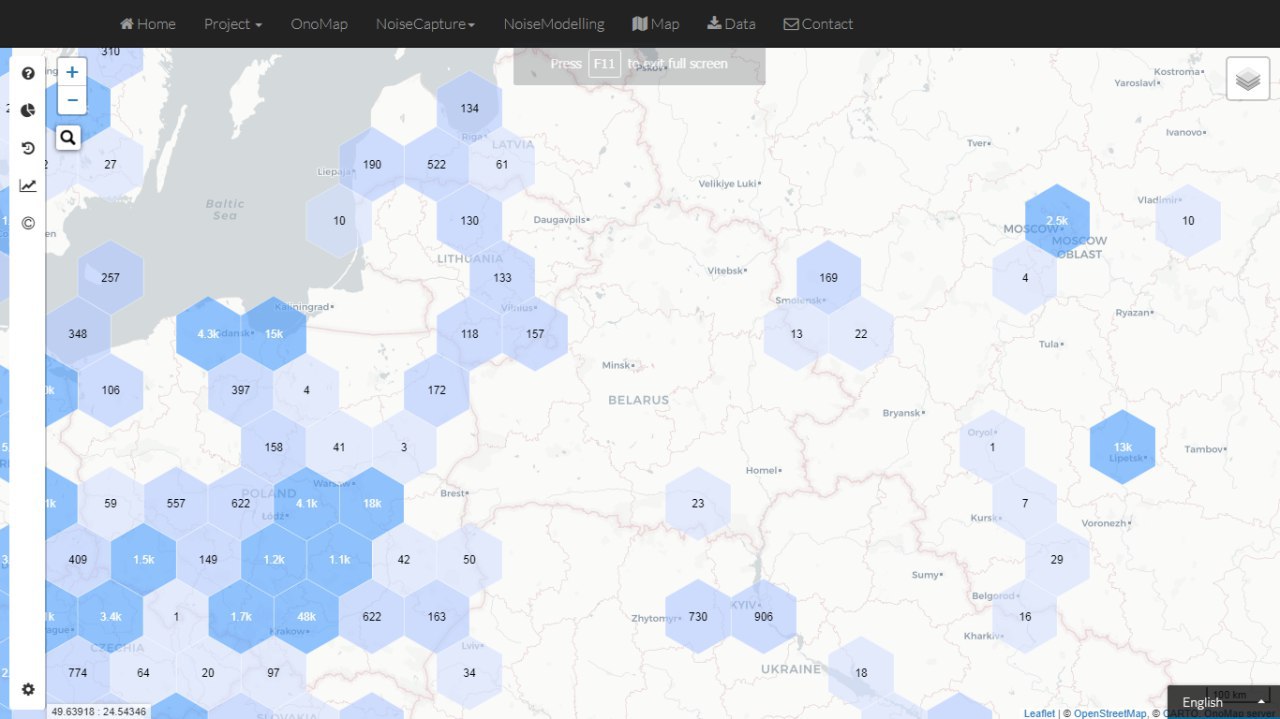
Task: Select the 3.4k hexagon near Prague
Action: [x=110, y=617]
